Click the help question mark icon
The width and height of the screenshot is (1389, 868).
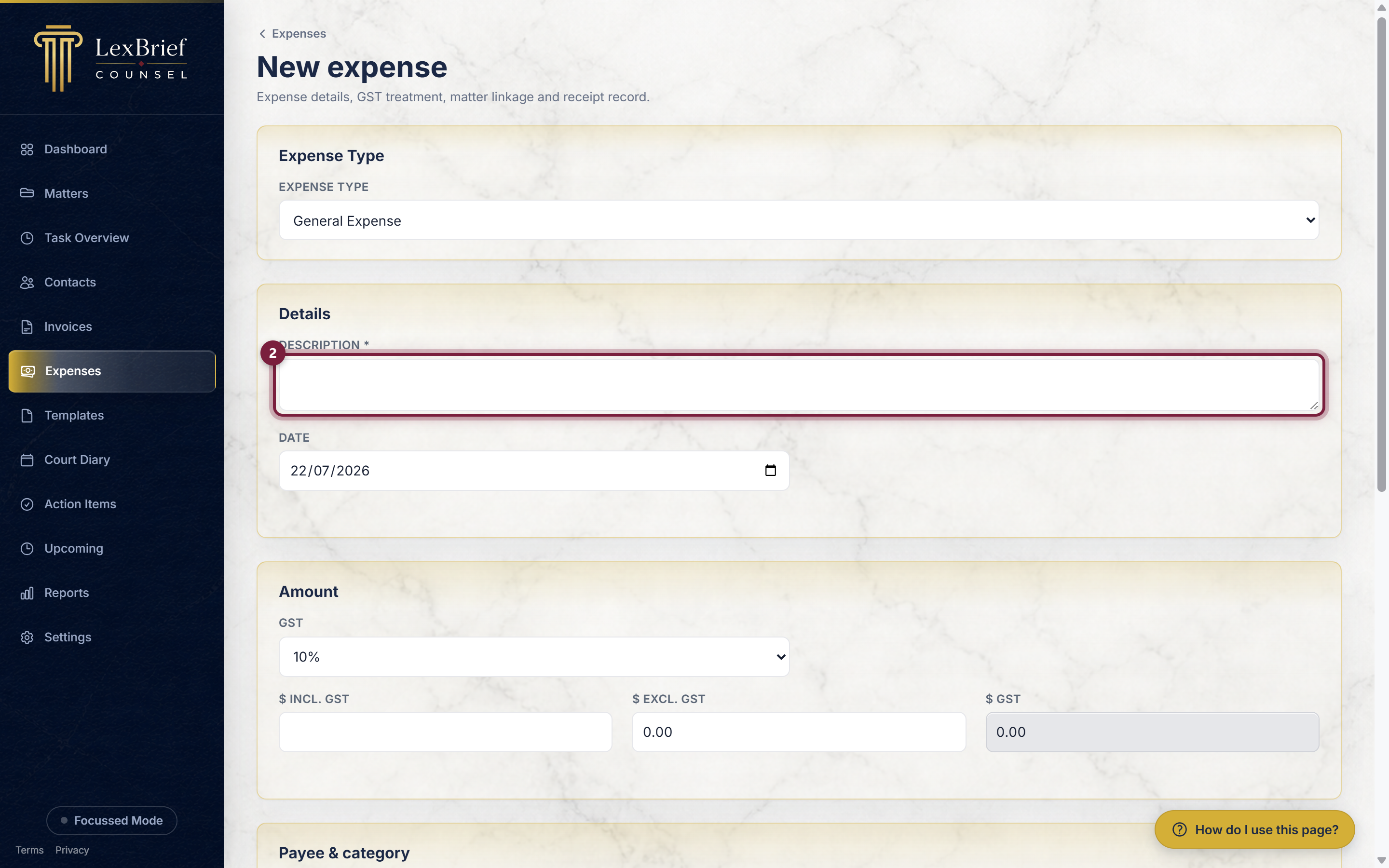pos(1180,829)
